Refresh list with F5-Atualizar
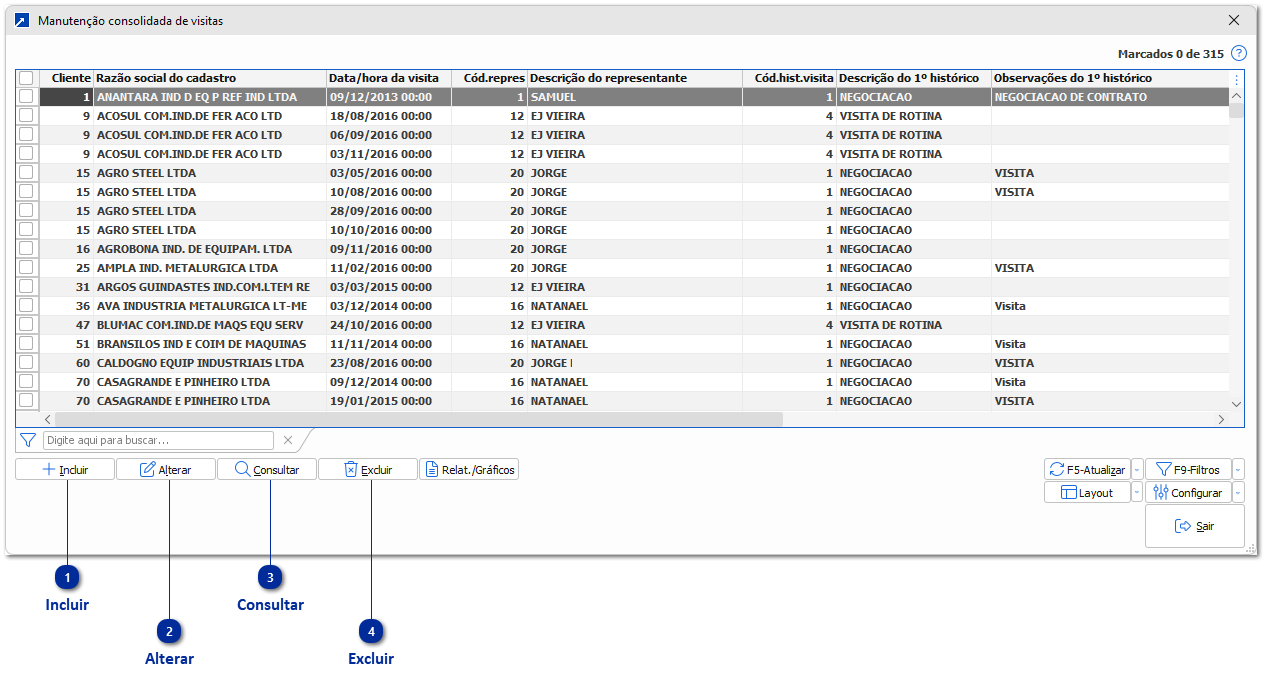The height and width of the screenshot is (685, 1266). point(1087,469)
